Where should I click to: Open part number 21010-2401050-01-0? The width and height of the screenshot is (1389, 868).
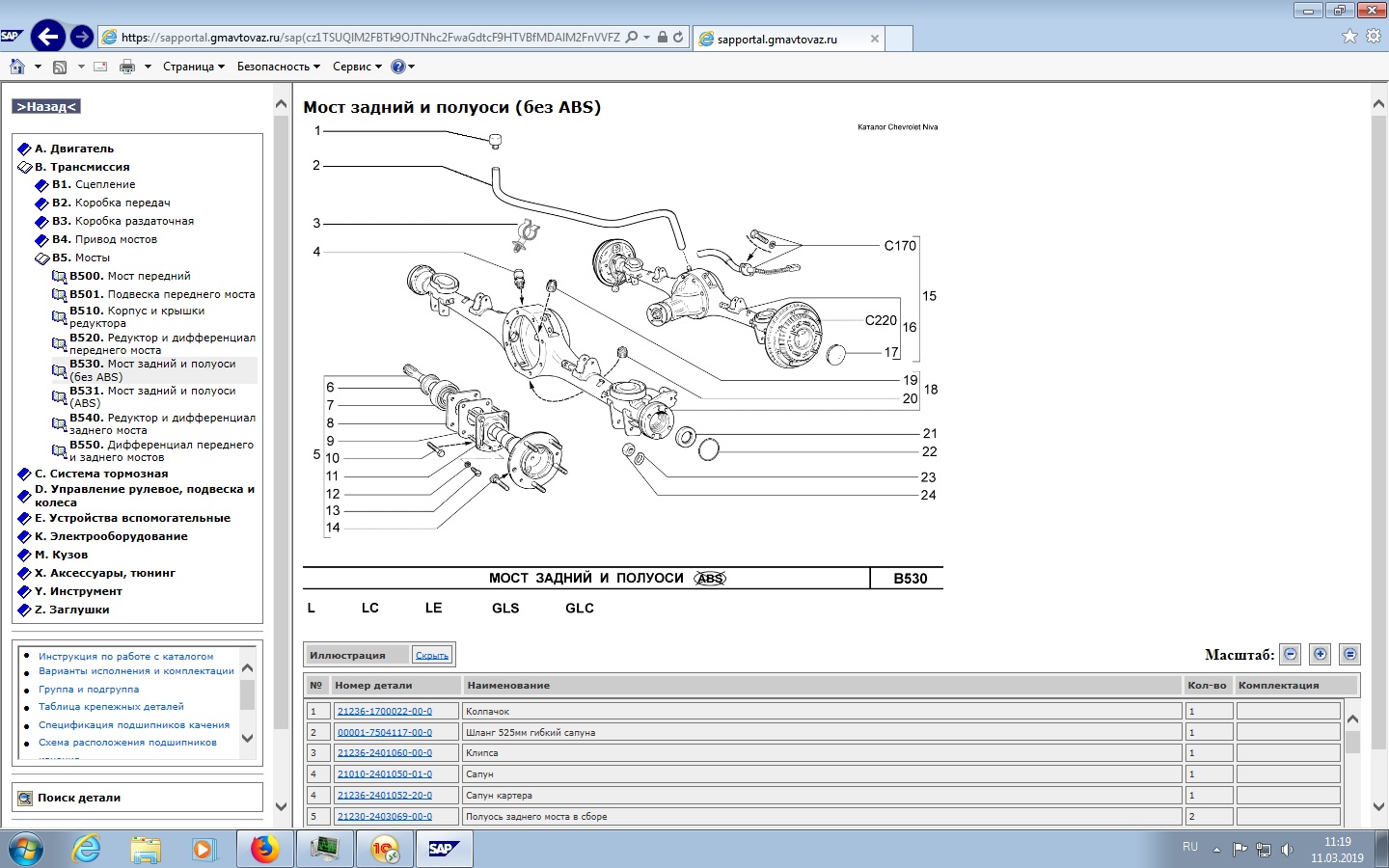(385, 773)
